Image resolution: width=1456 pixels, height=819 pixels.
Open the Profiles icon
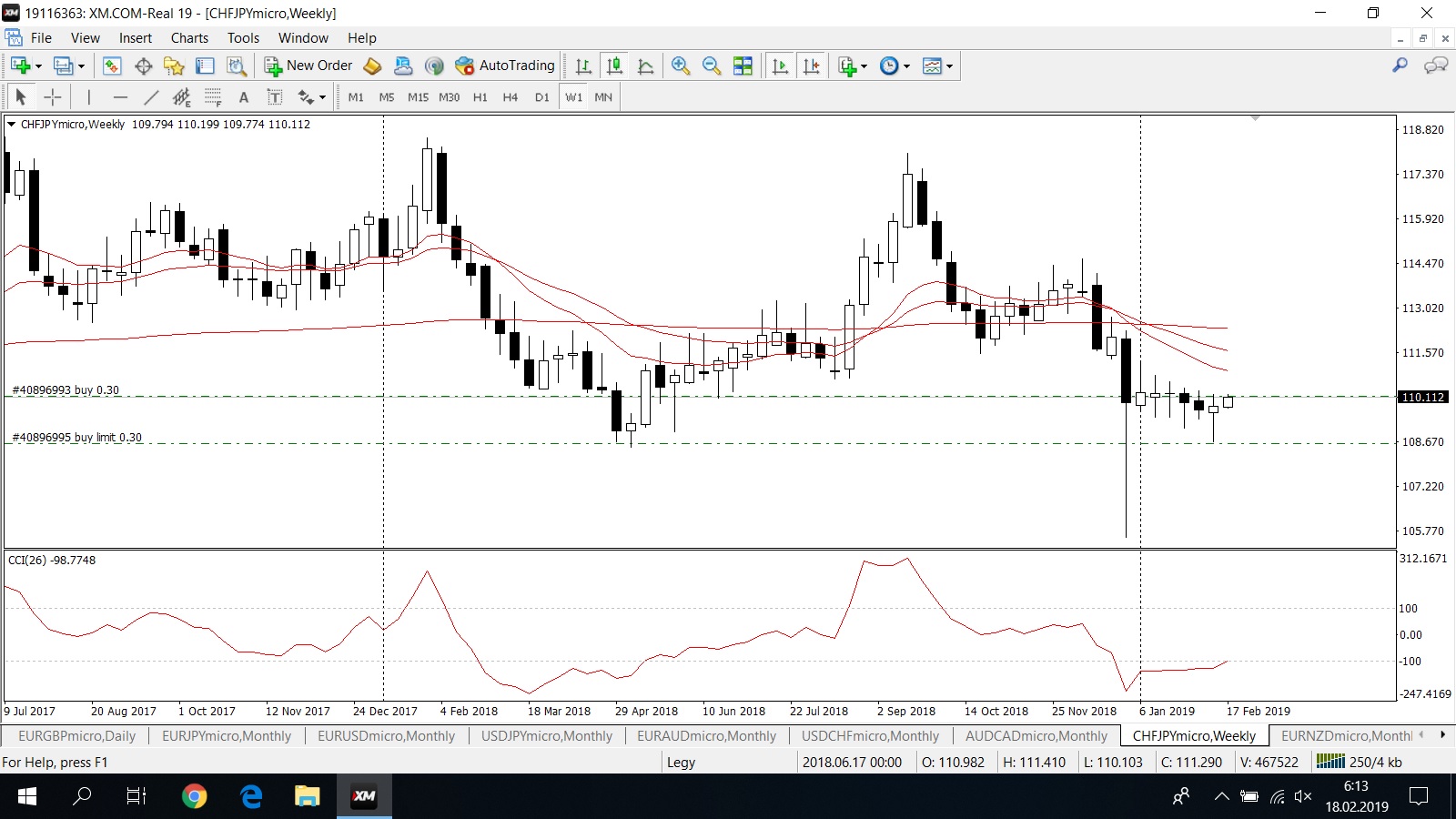tap(63, 66)
